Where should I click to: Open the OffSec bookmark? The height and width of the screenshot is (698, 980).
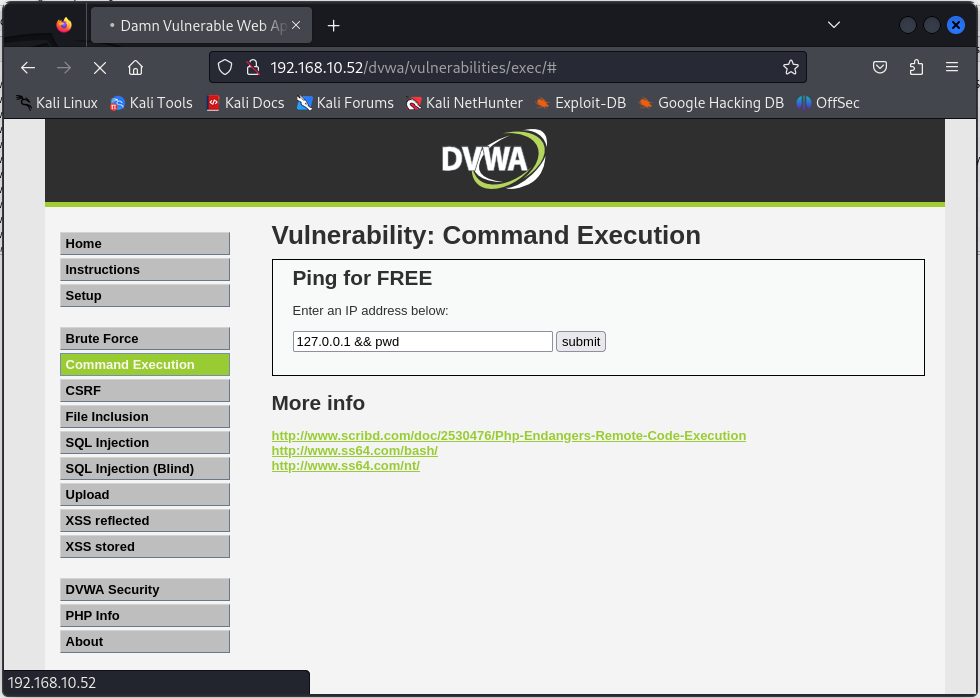tap(828, 102)
